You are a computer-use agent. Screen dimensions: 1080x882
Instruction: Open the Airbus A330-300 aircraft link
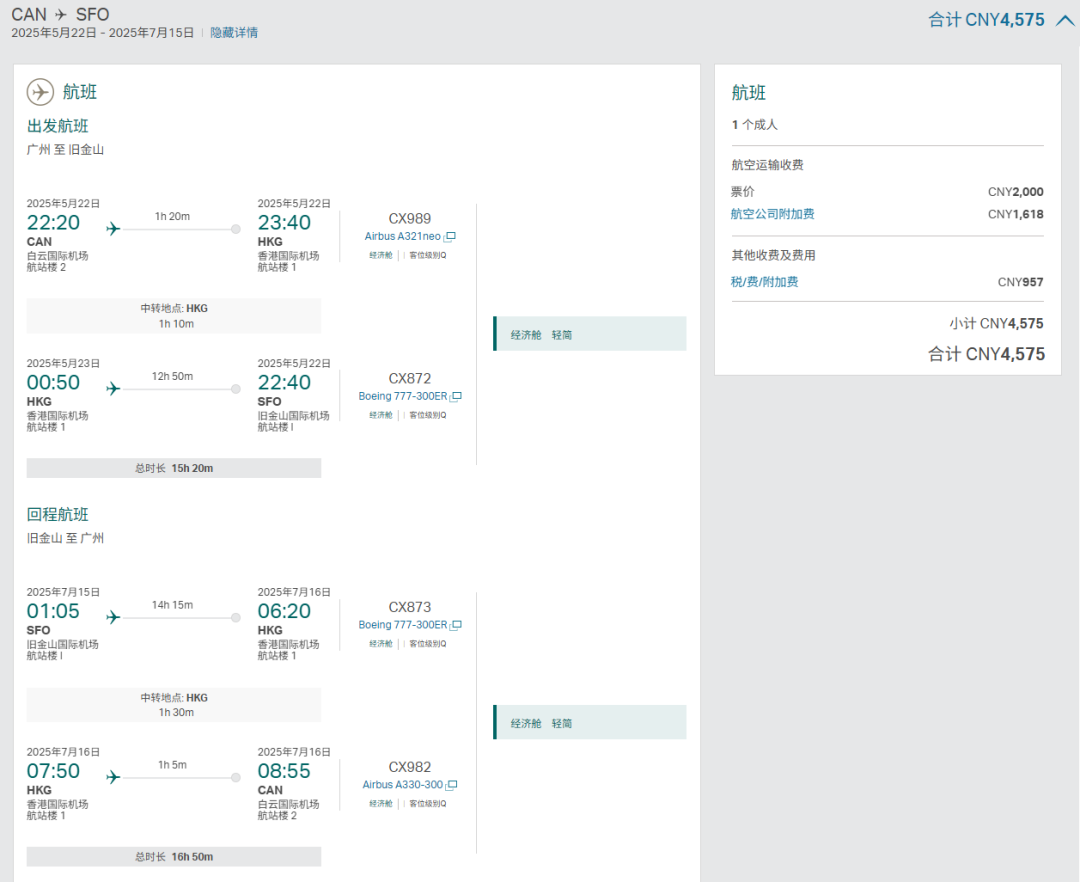(403, 786)
